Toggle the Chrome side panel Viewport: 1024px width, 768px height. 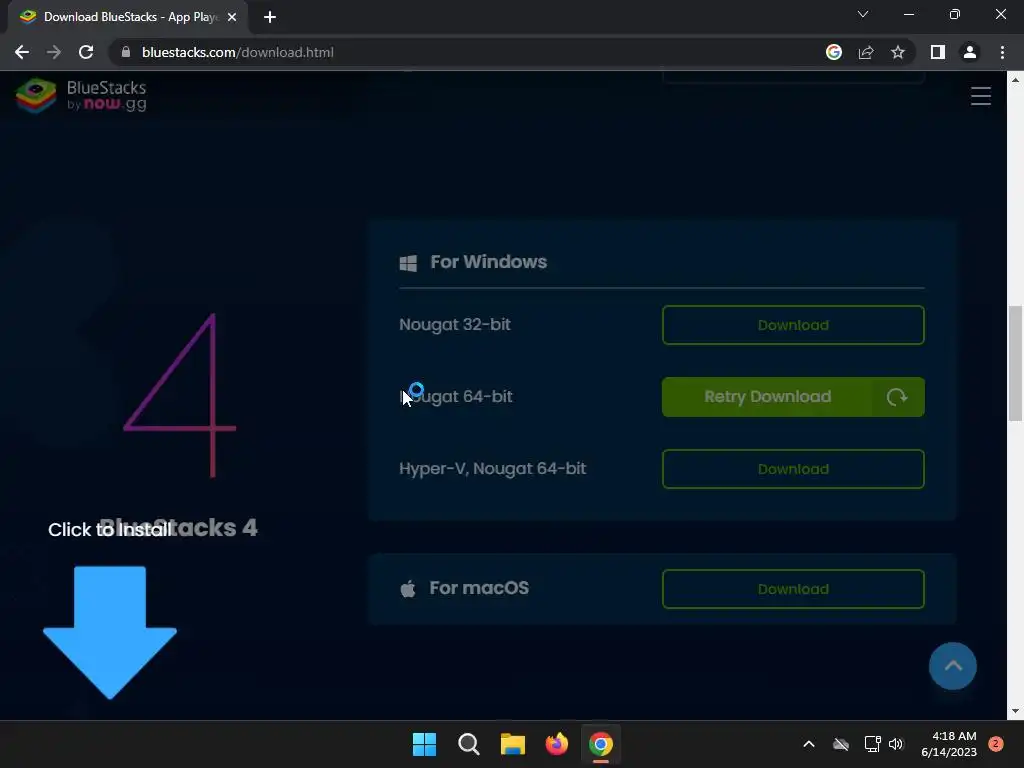937,52
